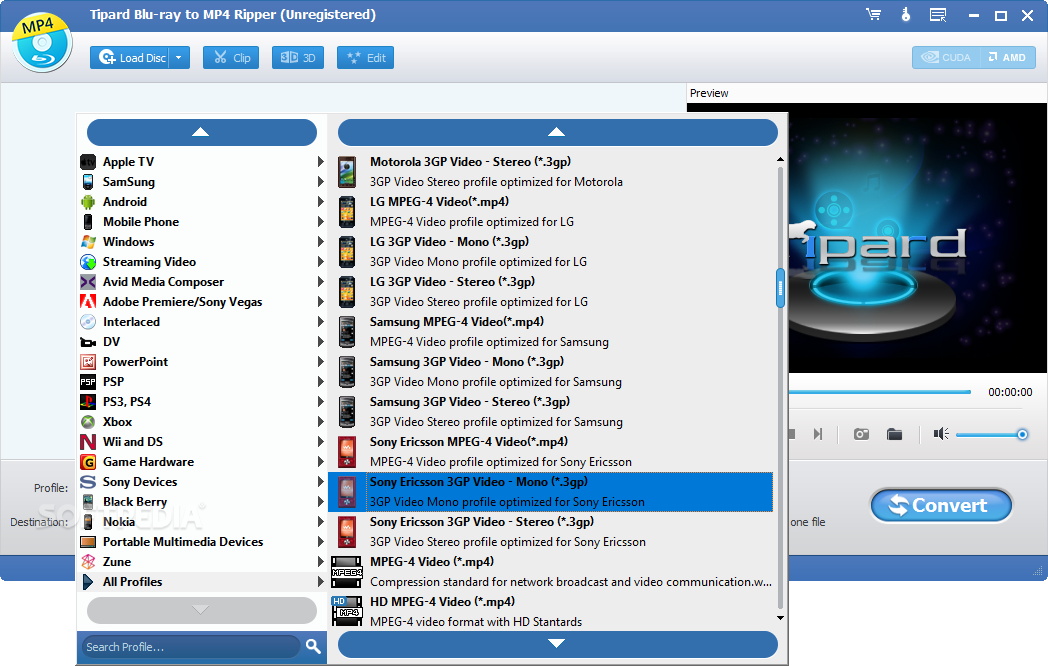Image resolution: width=1048 pixels, height=666 pixels.
Task: Select the PS3, PS4 category icon
Action: [x=88, y=402]
